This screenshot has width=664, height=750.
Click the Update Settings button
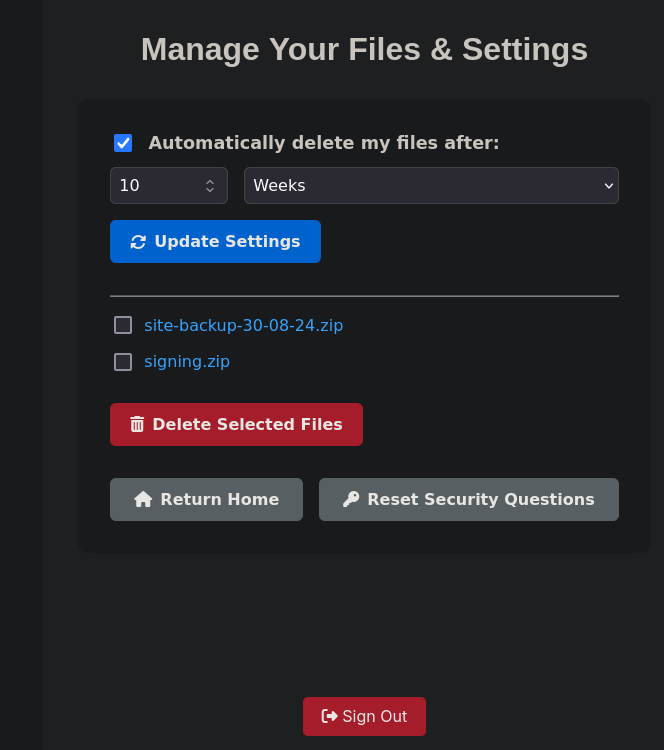pos(215,242)
